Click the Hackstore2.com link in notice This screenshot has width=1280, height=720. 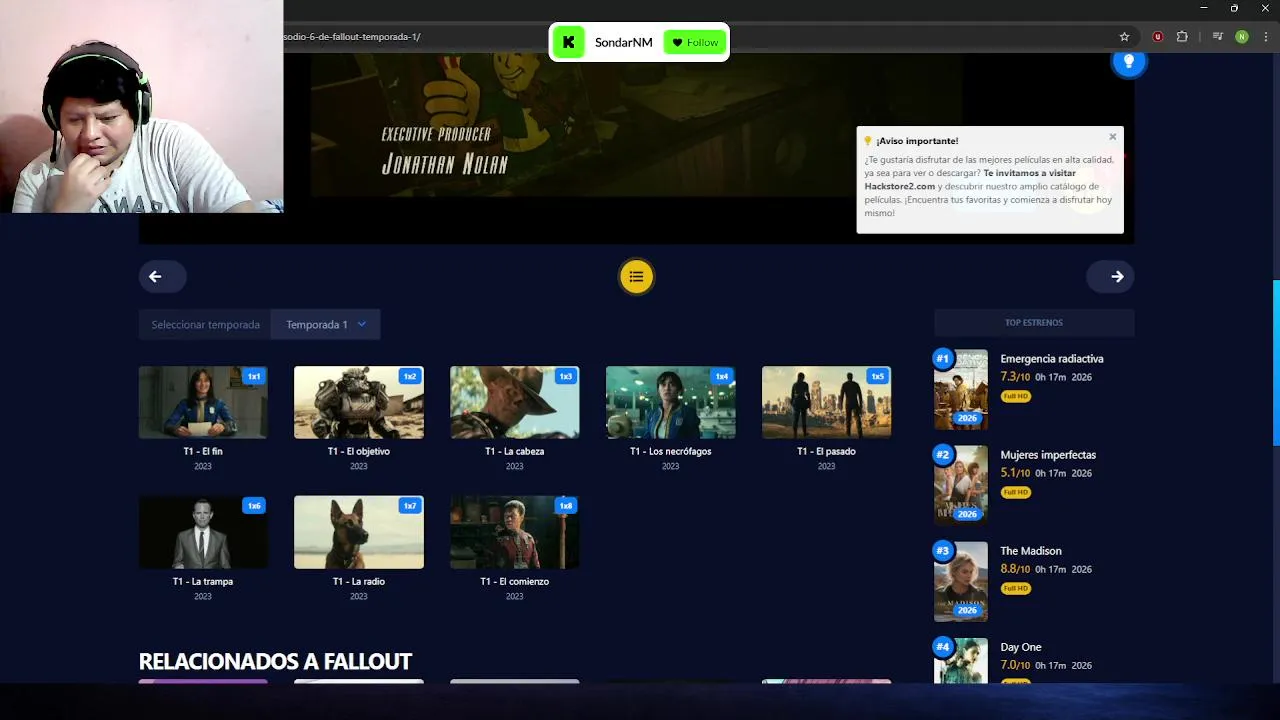[900, 186]
